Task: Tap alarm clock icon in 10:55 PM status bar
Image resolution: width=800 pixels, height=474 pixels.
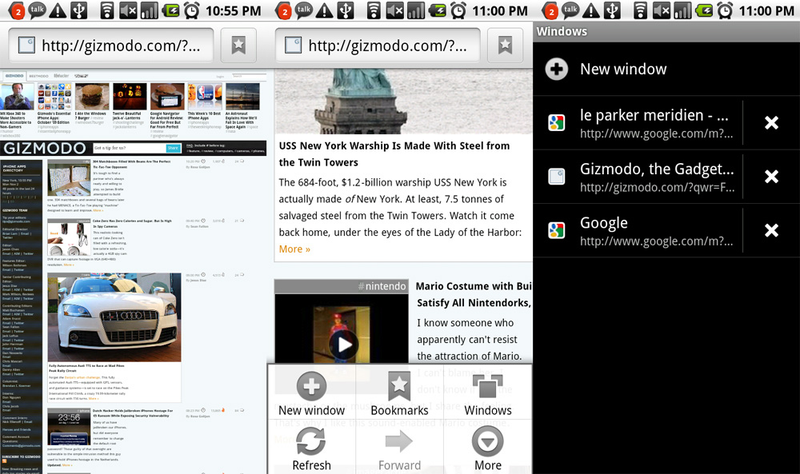Action: coord(192,11)
